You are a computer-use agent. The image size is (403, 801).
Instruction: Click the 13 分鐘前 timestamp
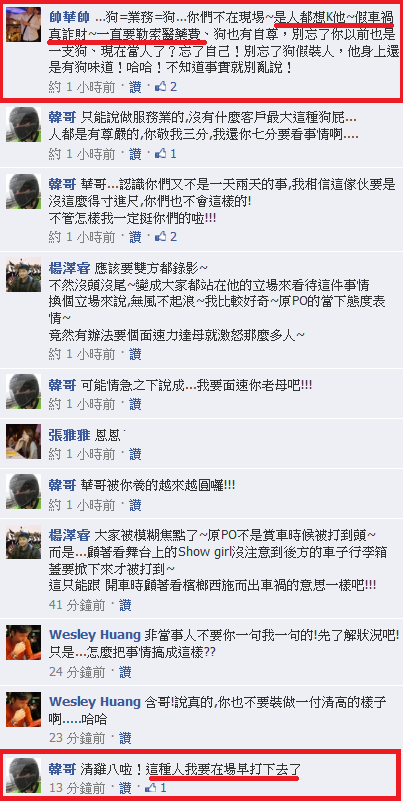pyautogui.click(x=77, y=787)
